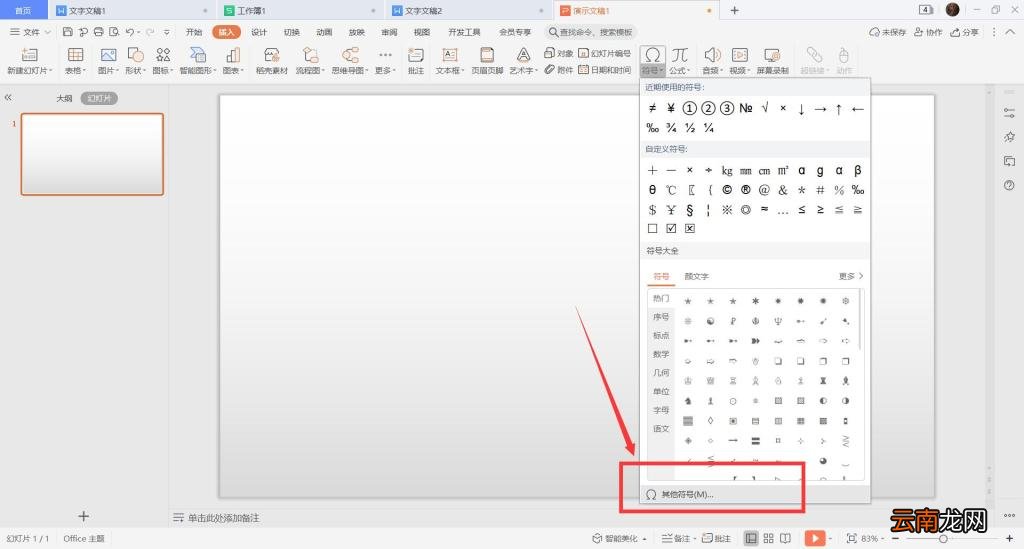This screenshot has height=549, width=1024.
Task: Open the 设计 design tab
Action: [259, 32]
